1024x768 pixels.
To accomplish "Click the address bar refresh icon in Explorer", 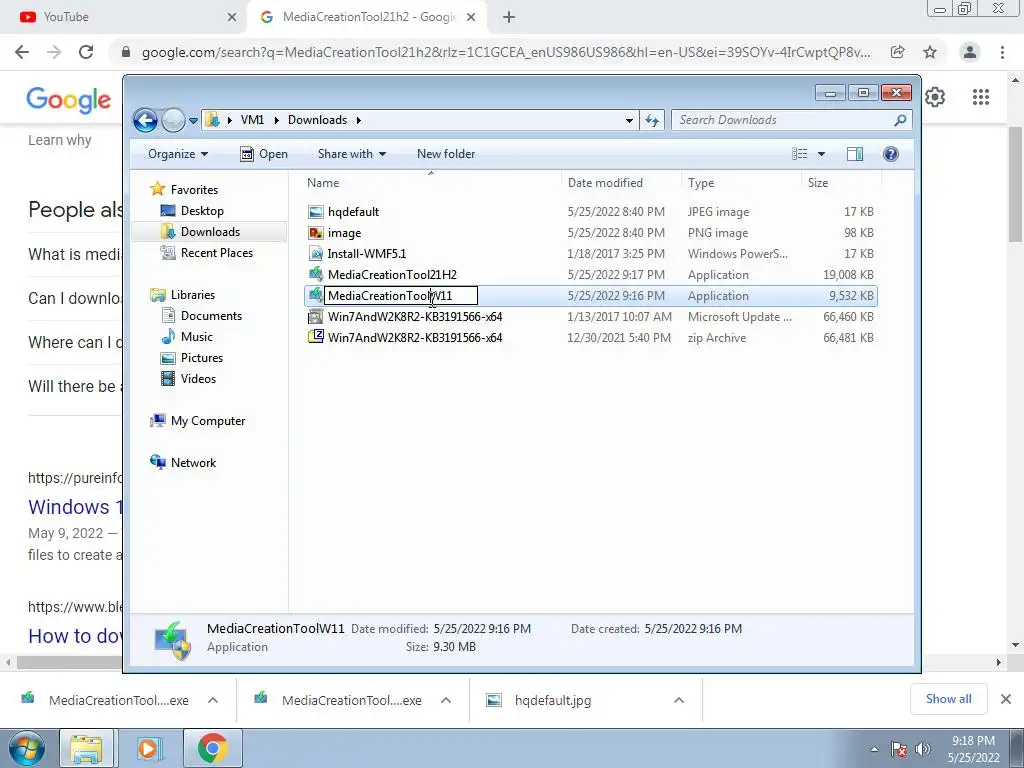I will (652, 120).
